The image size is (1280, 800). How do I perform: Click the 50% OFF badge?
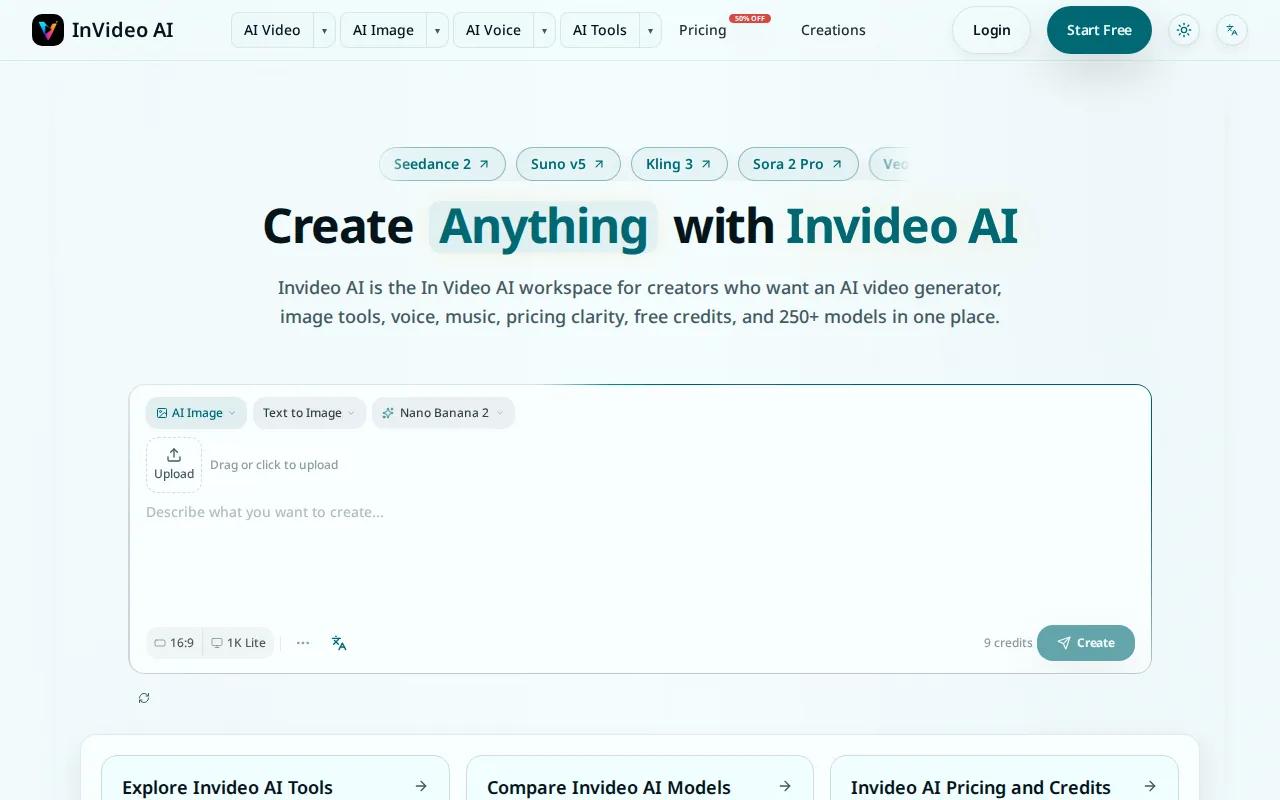pos(750,18)
